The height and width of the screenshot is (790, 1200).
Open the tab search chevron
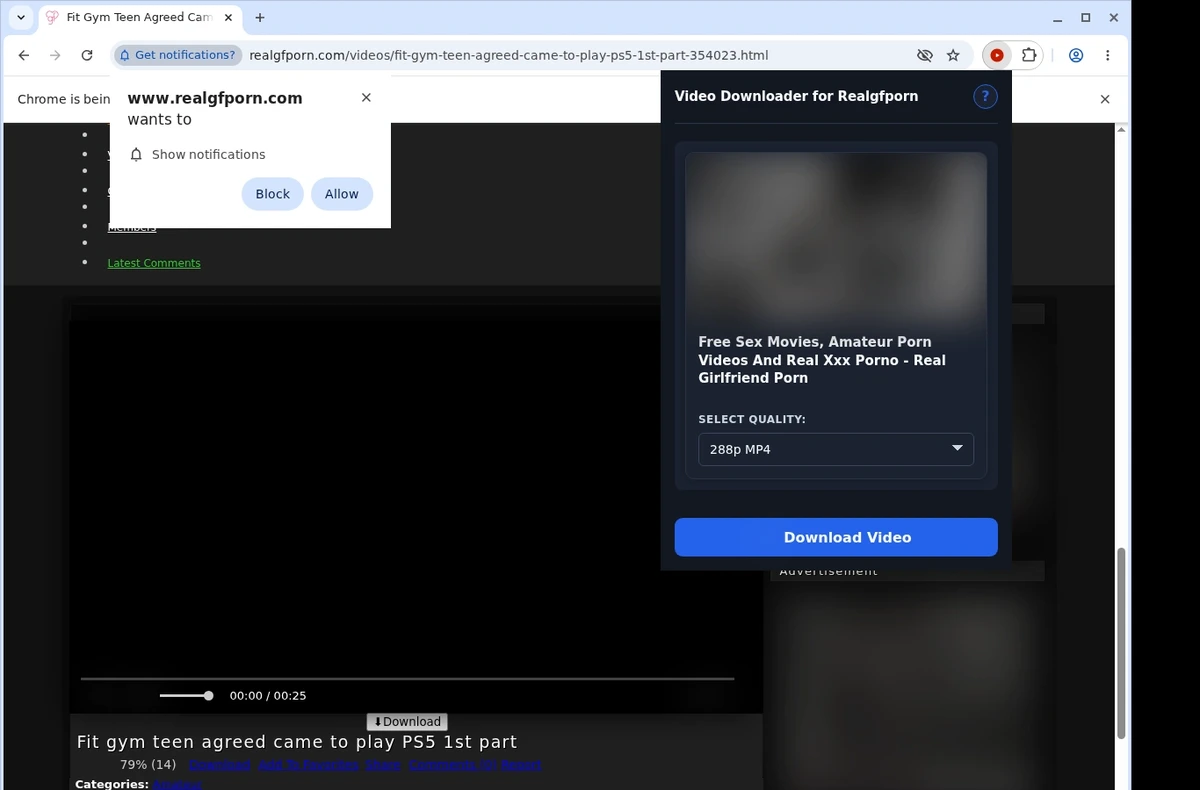[x=21, y=17]
